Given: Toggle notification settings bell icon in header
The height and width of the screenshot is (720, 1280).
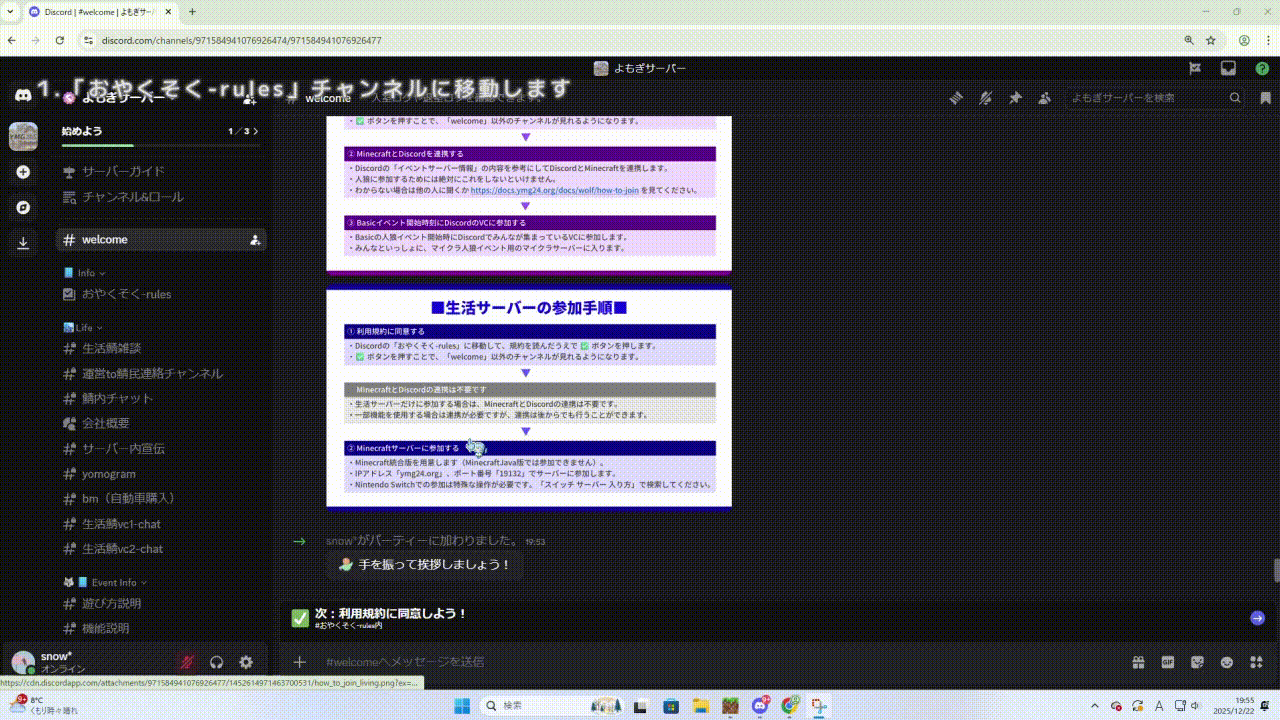Looking at the screenshot, I should tap(985, 98).
